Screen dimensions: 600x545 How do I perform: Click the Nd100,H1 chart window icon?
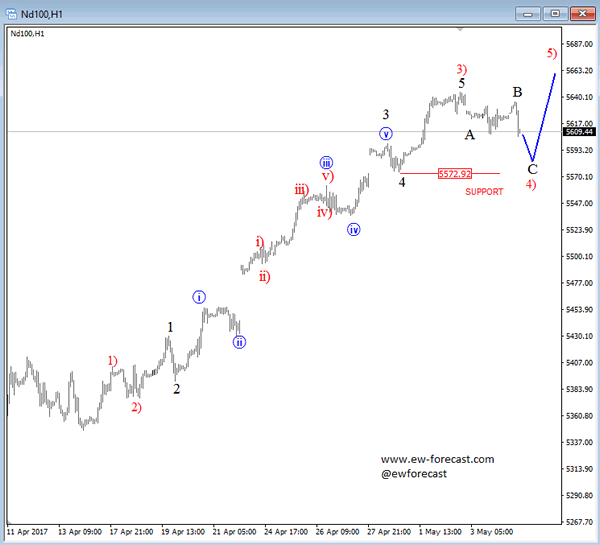pos(11,14)
